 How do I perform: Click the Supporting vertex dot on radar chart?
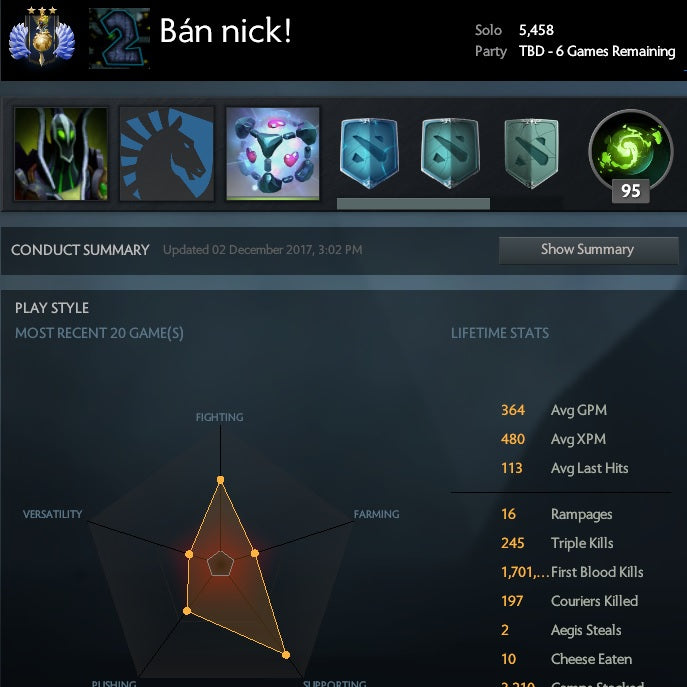tap(286, 655)
